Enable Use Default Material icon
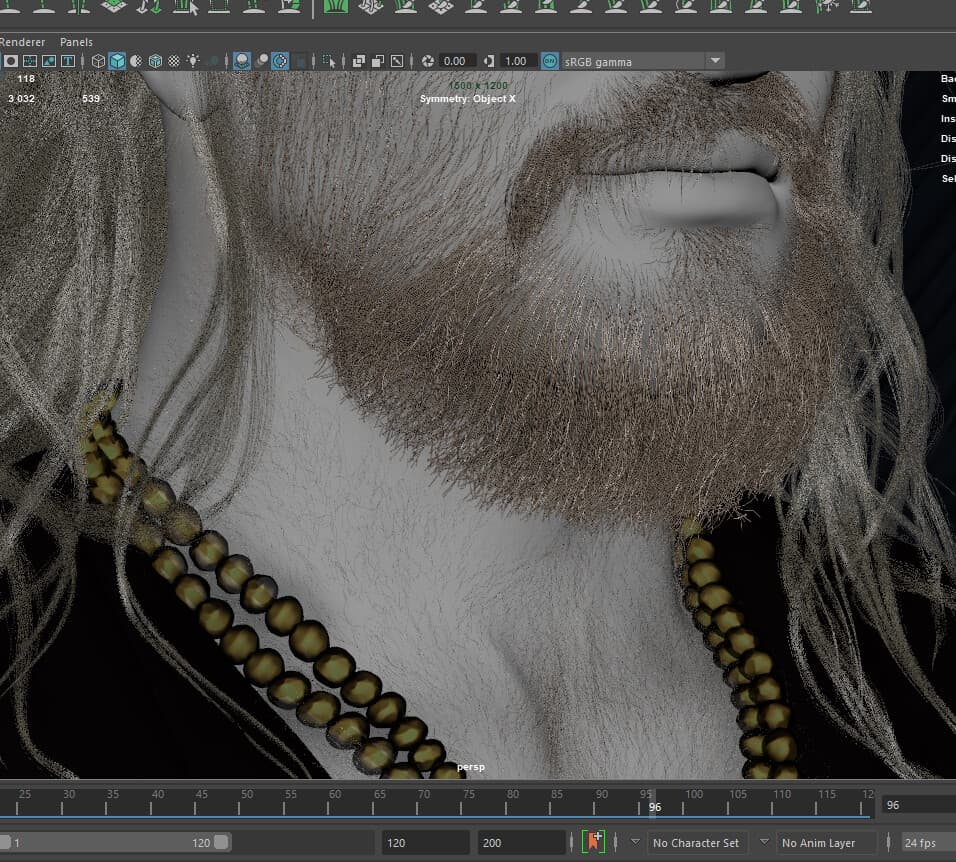The width and height of the screenshot is (956, 862). click(136, 61)
